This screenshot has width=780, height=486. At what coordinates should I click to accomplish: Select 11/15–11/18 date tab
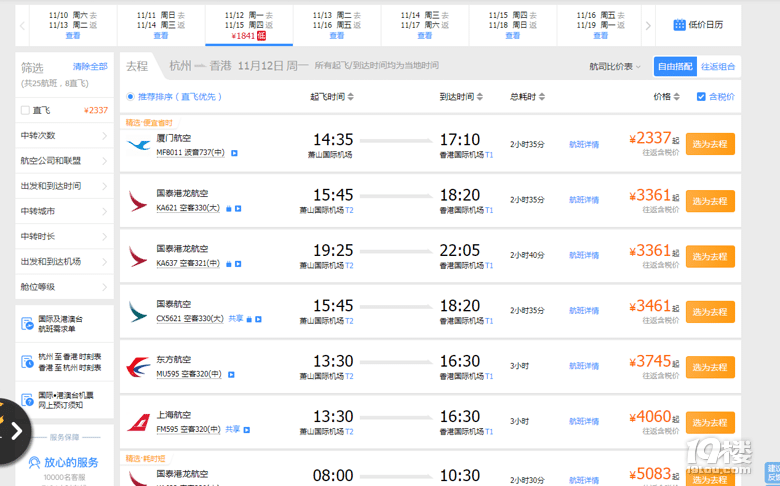click(513, 25)
